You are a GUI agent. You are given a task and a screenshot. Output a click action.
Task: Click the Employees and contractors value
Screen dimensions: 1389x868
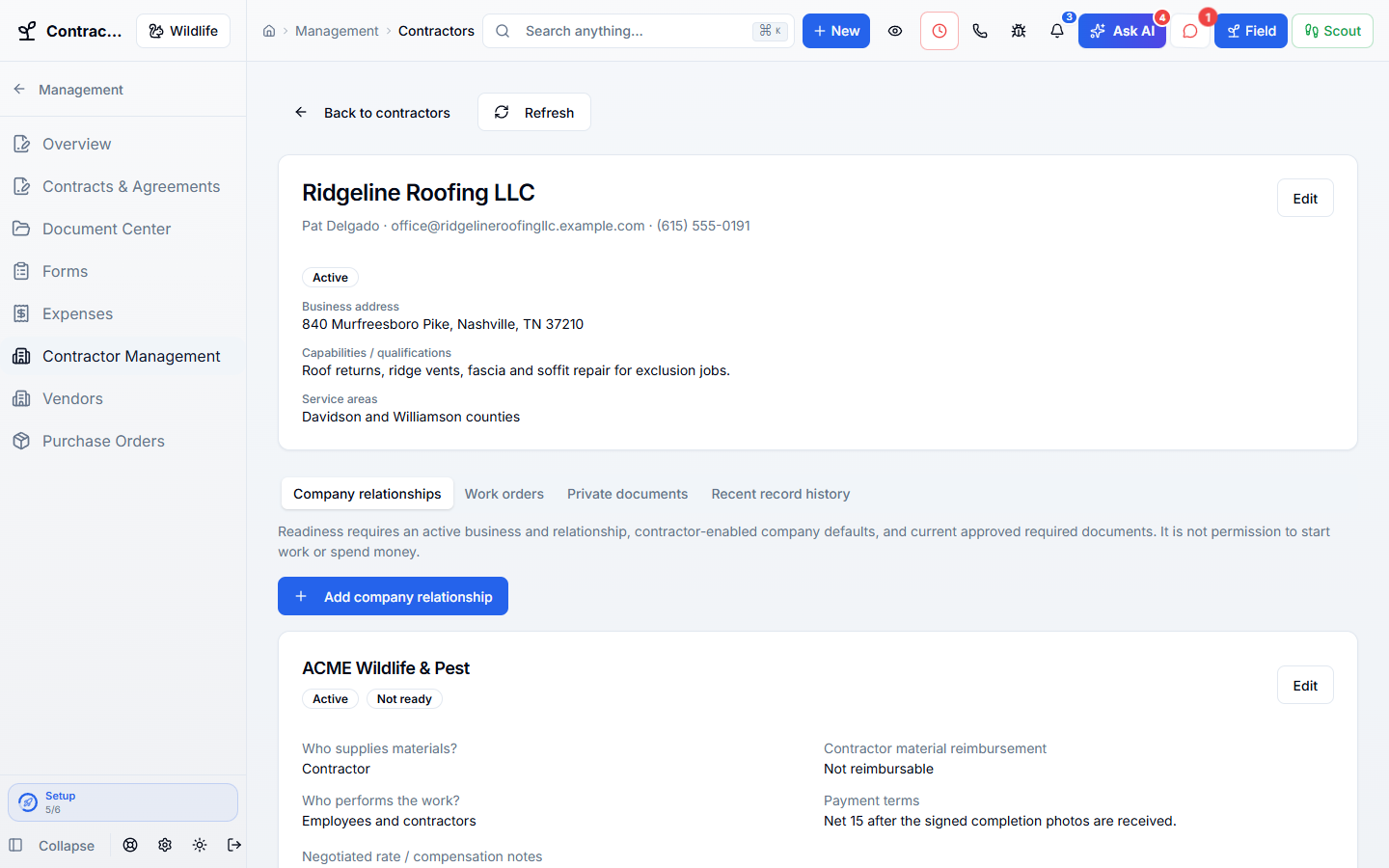point(389,821)
